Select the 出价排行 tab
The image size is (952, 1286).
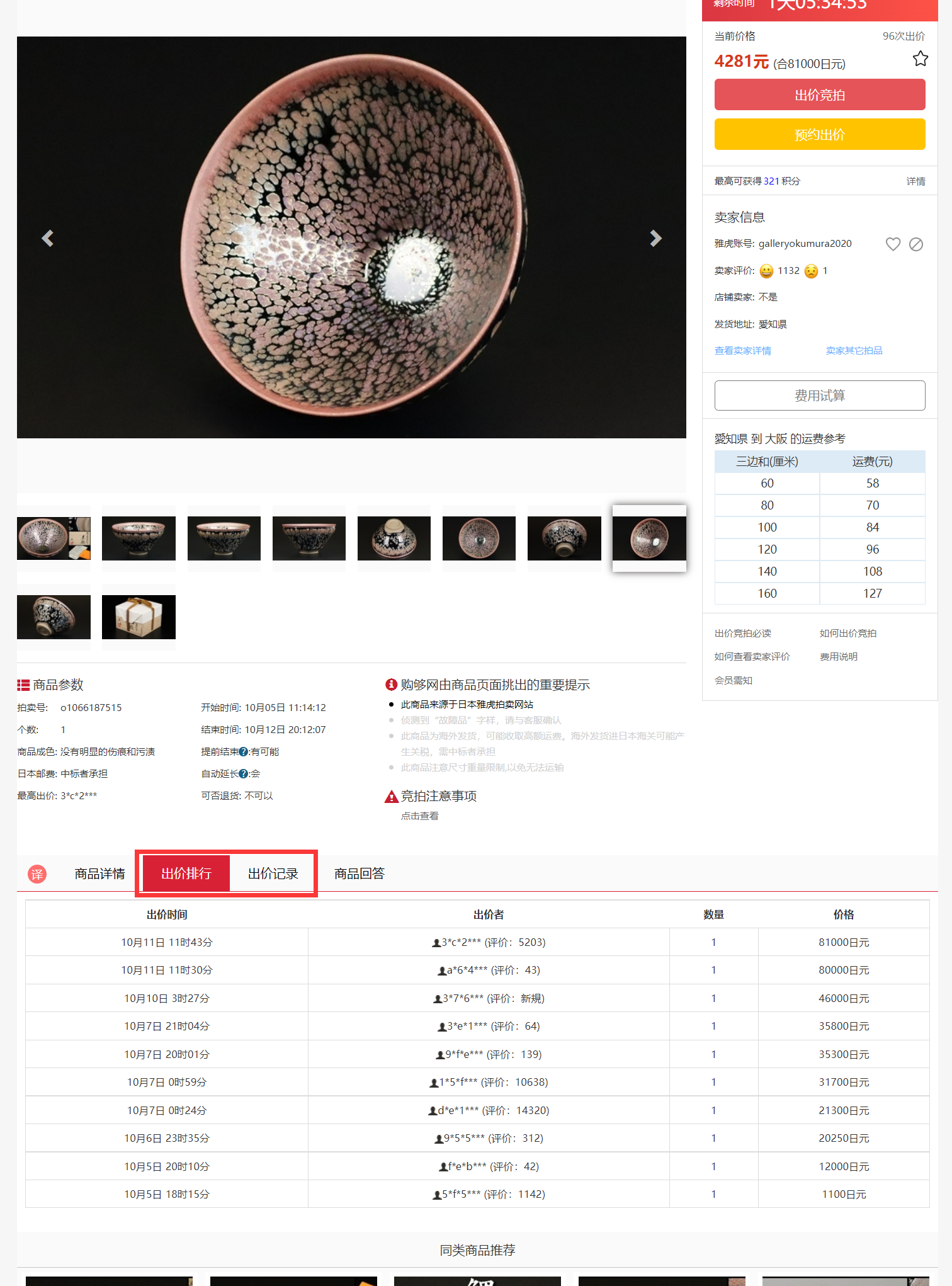point(186,873)
